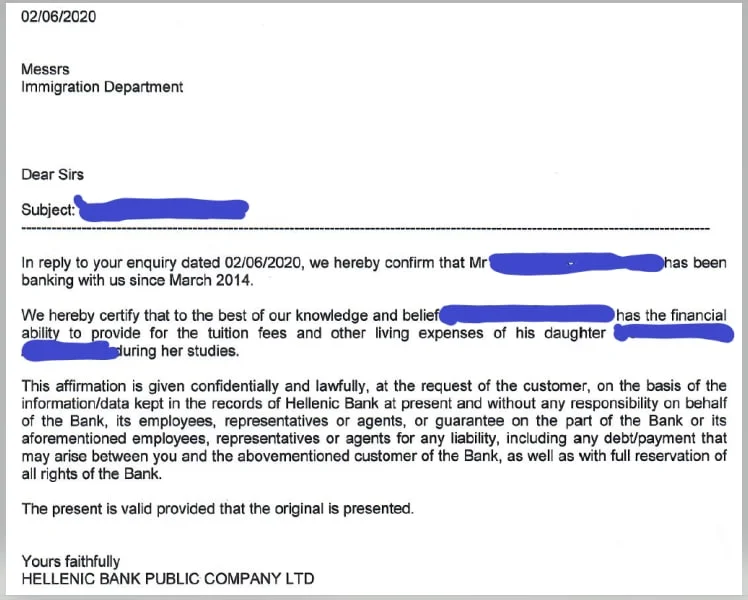Click the redaction after his daughter

[667, 333]
